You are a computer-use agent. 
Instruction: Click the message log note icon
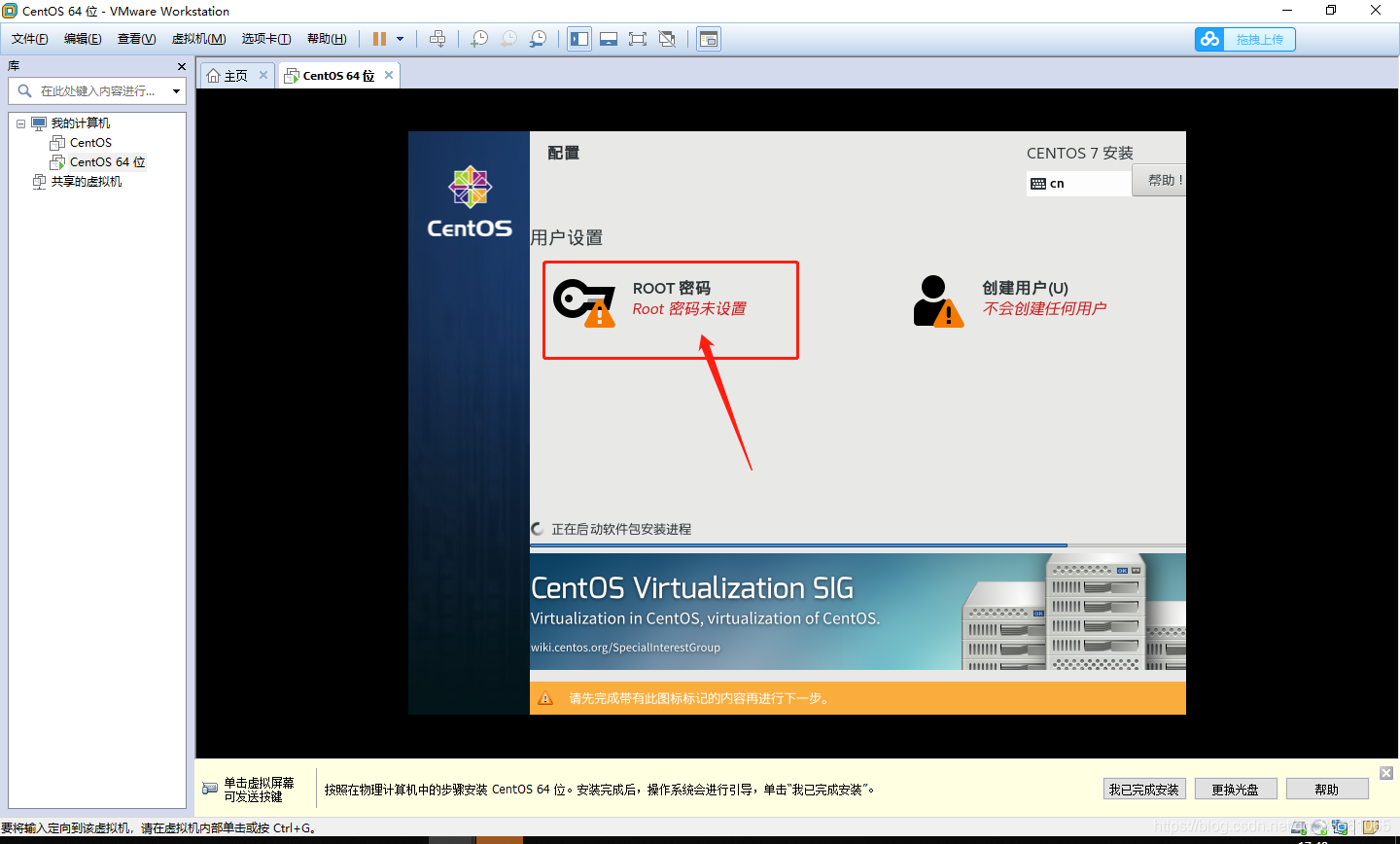(x=1373, y=827)
